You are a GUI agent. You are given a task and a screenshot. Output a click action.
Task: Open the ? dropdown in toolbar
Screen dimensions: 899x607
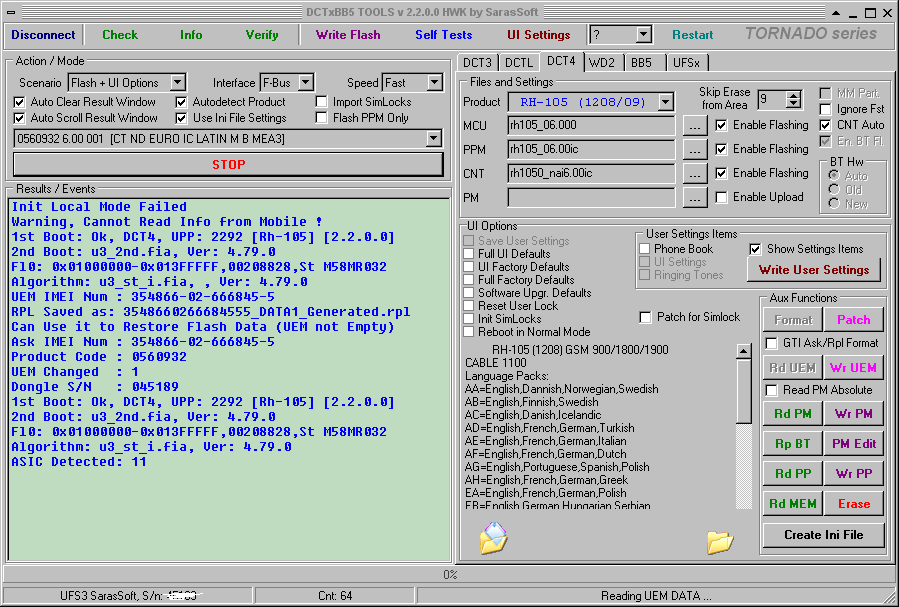coord(643,34)
